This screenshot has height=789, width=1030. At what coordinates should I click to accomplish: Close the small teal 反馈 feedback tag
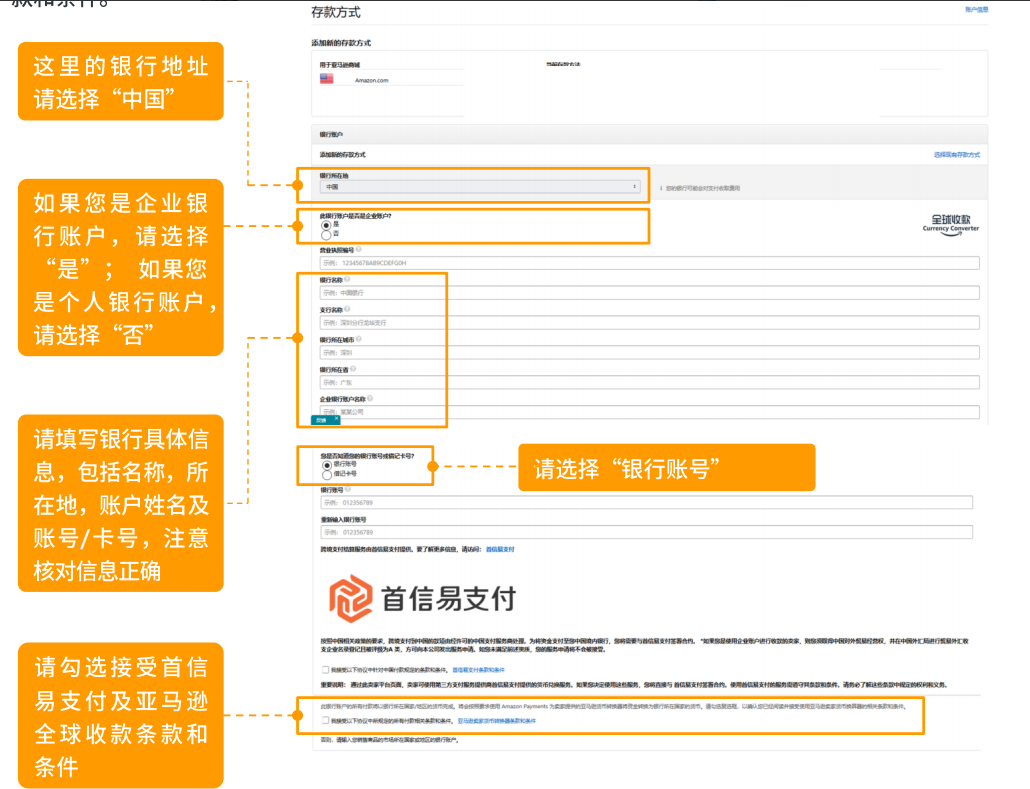(x=335, y=420)
